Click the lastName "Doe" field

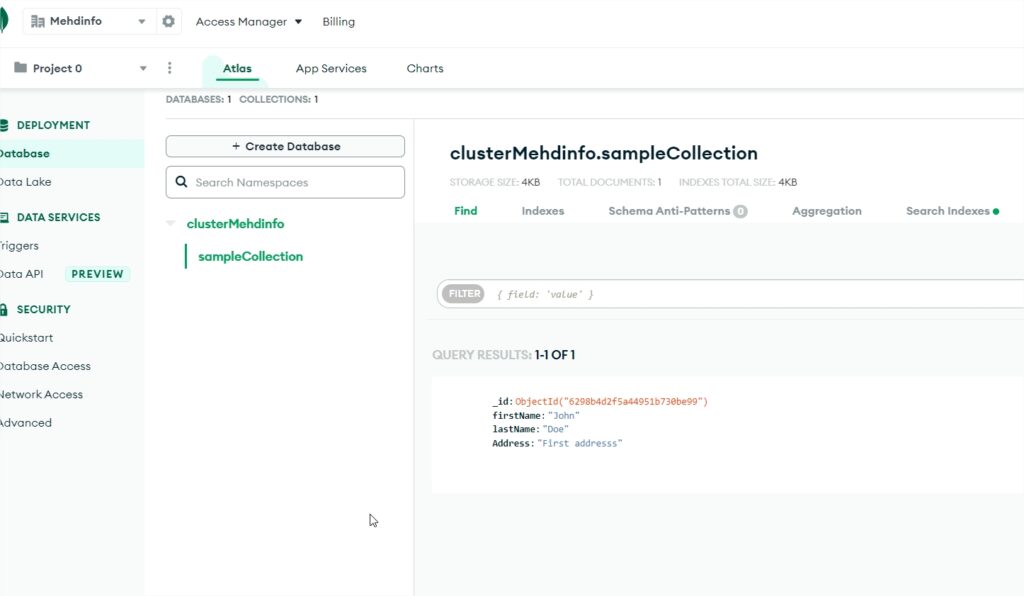tap(530, 430)
